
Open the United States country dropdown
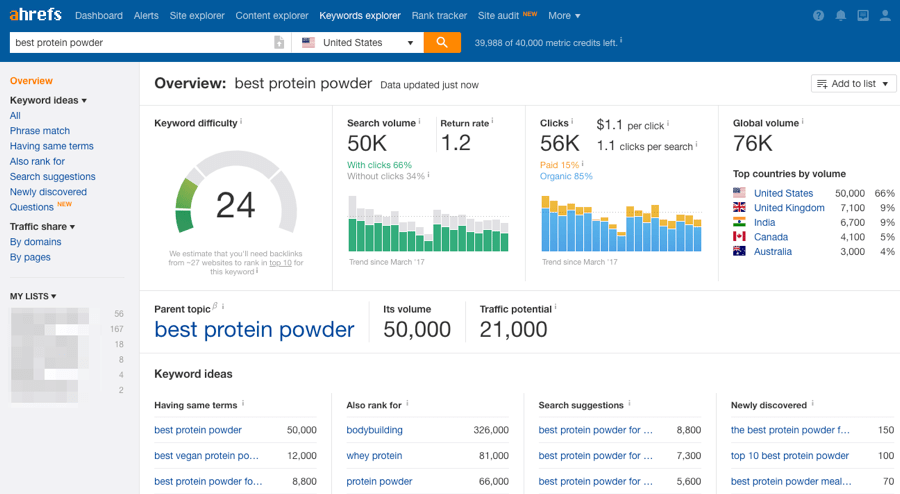357,43
